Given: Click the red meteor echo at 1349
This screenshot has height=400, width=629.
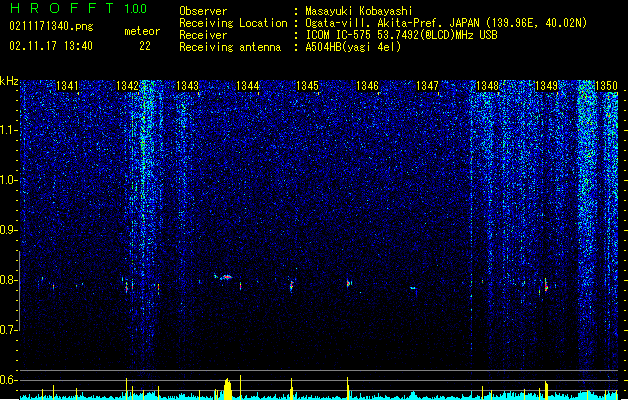Looking at the screenshot, I should click(x=546, y=285).
